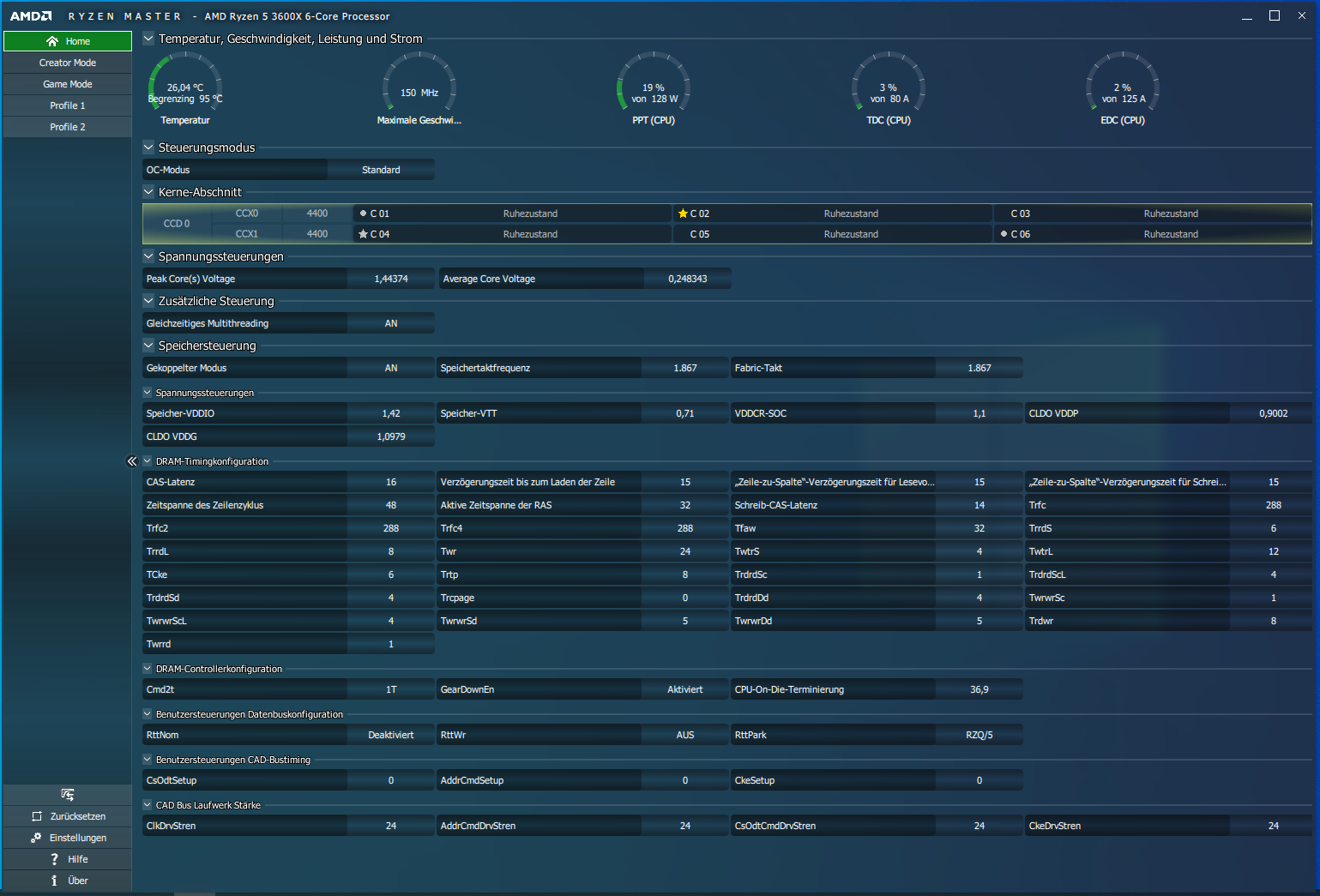This screenshot has height=896, width=1320.
Task: Open the Über about page
Action: [x=68, y=881]
